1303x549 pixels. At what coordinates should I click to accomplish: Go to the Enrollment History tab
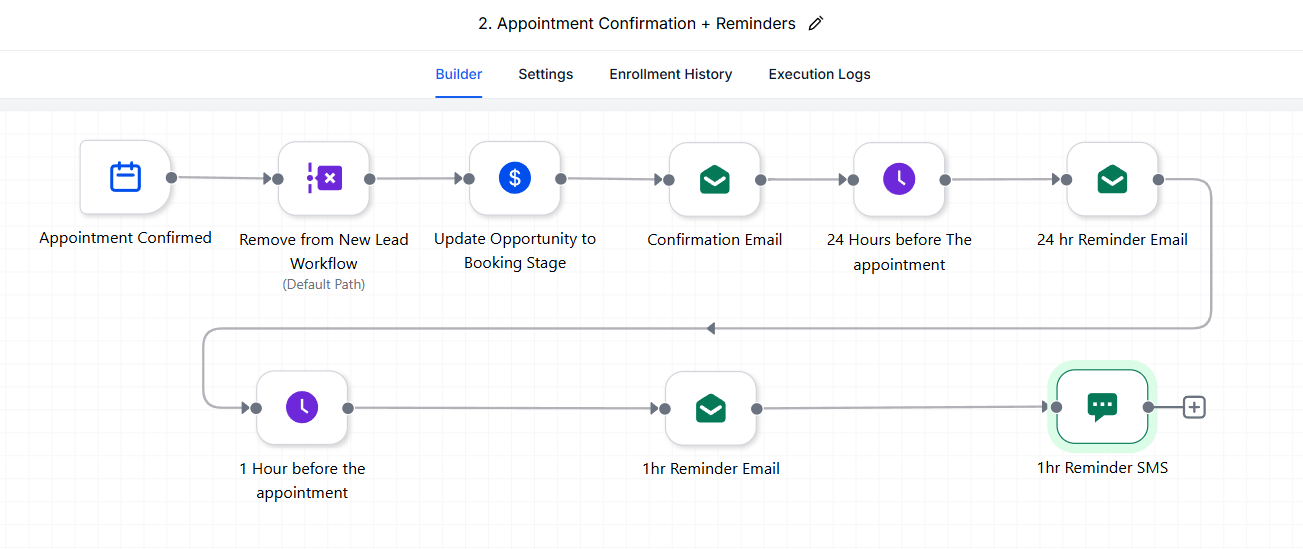pyautogui.click(x=671, y=74)
